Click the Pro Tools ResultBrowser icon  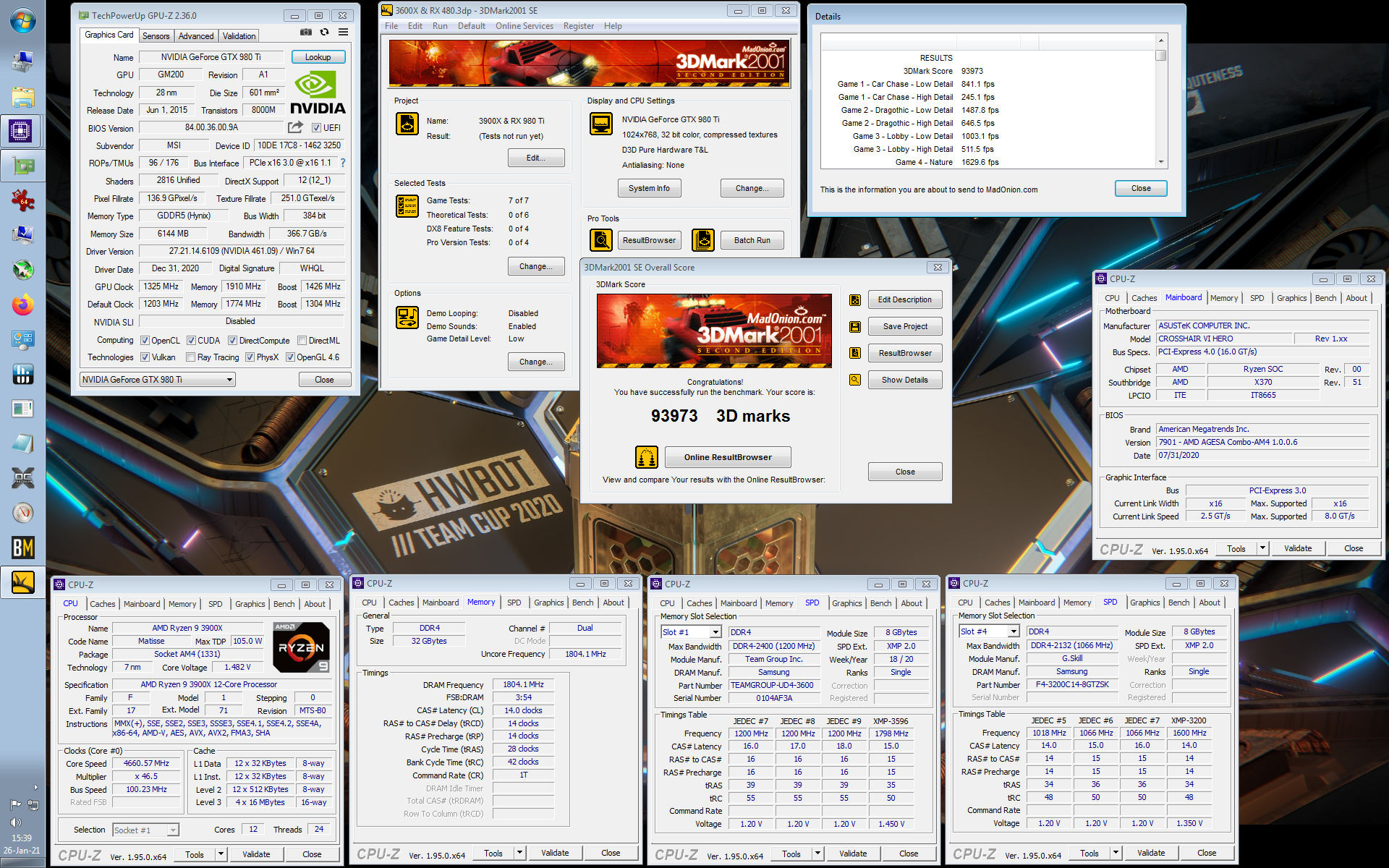point(601,240)
